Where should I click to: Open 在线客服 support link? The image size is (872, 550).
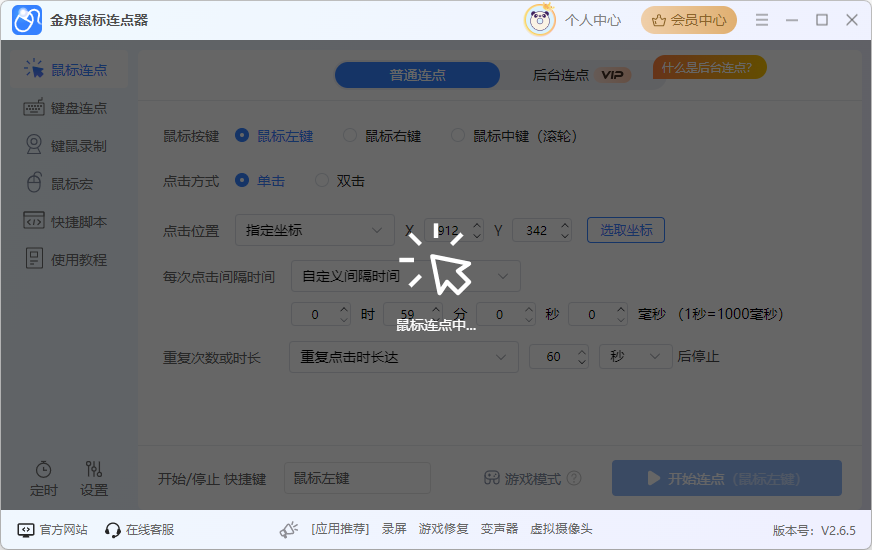140,529
